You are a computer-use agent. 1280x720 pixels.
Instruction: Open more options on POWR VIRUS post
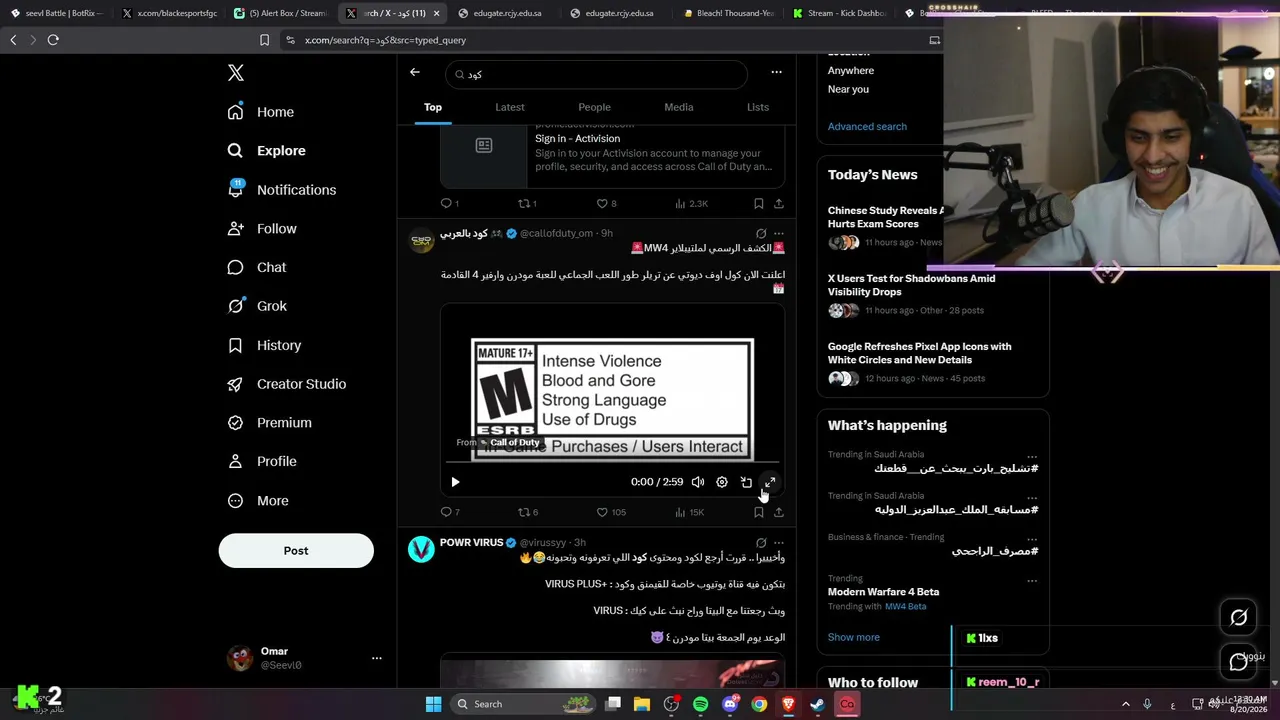click(779, 543)
